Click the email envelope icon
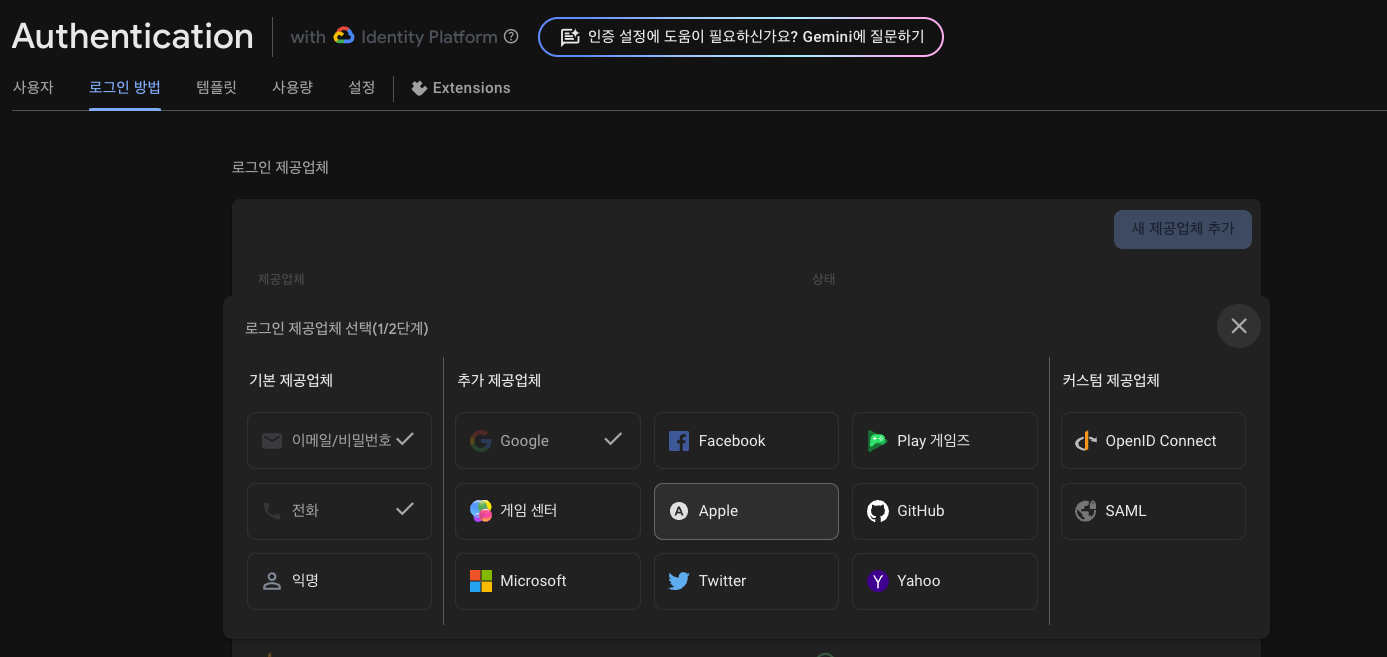Image resolution: width=1387 pixels, height=657 pixels. pyautogui.click(x=272, y=441)
